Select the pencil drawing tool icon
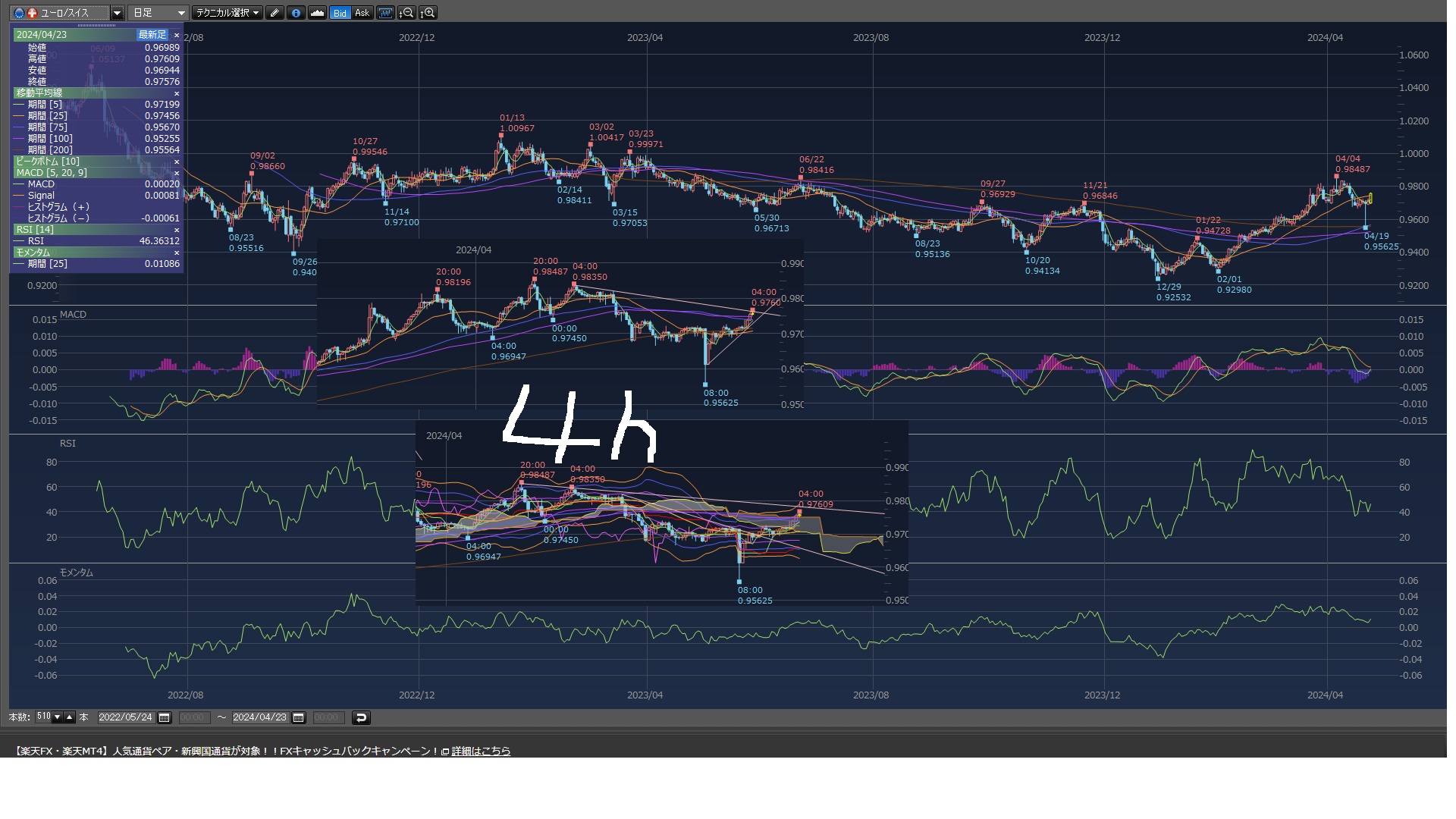Image resolution: width=1456 pixels, height=819 pixels. (x=275, y=13)
